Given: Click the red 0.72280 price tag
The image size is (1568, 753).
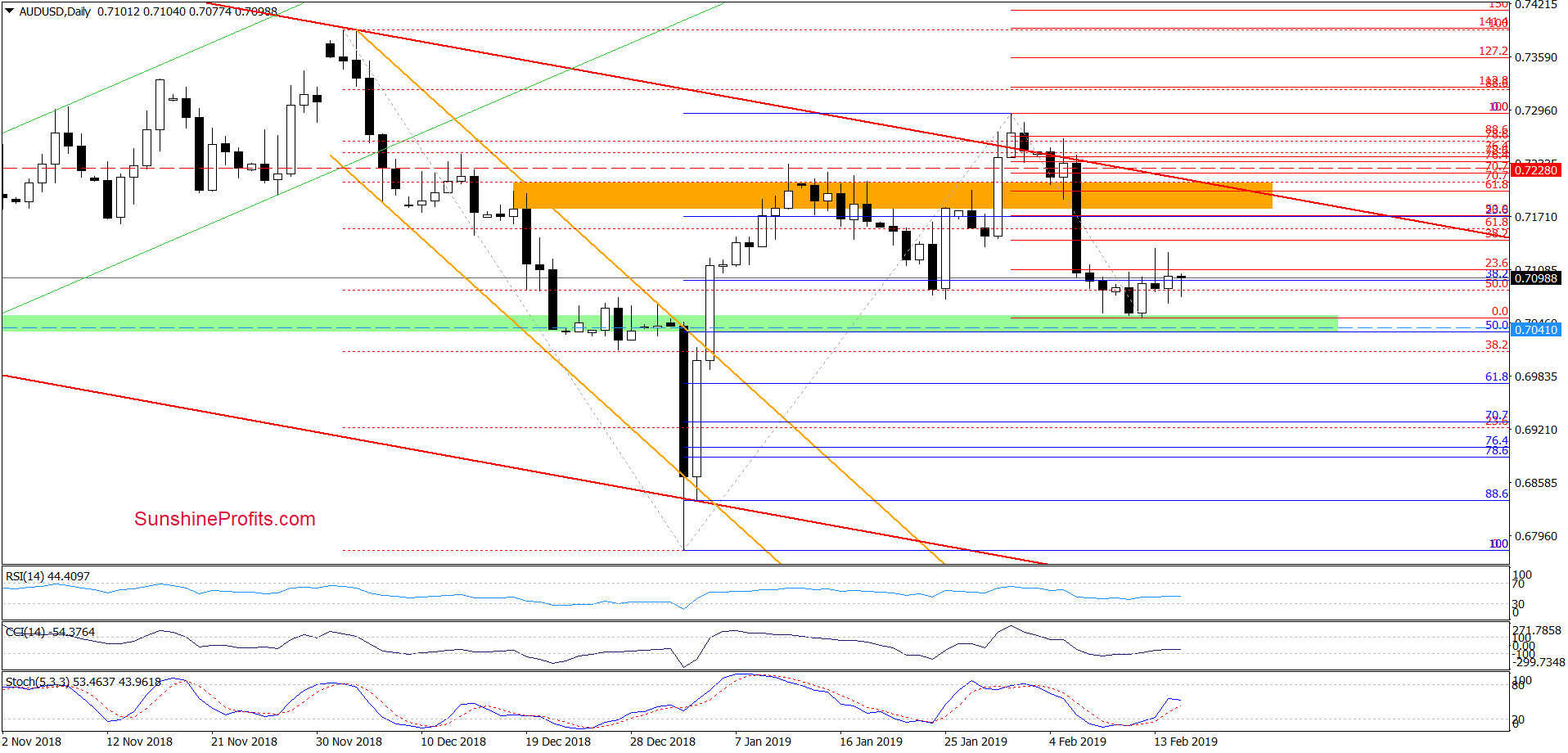Looking at the screenshot, I should click(1536, 170).
